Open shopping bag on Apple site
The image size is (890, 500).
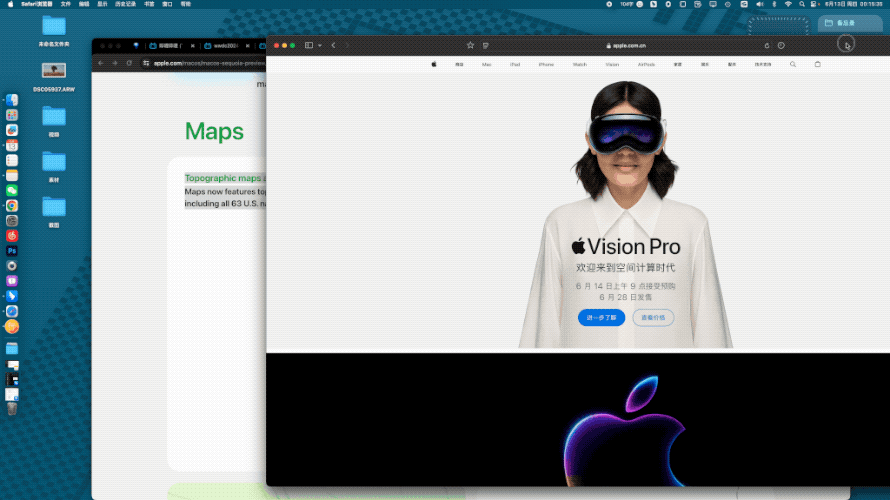coord(817,64)
